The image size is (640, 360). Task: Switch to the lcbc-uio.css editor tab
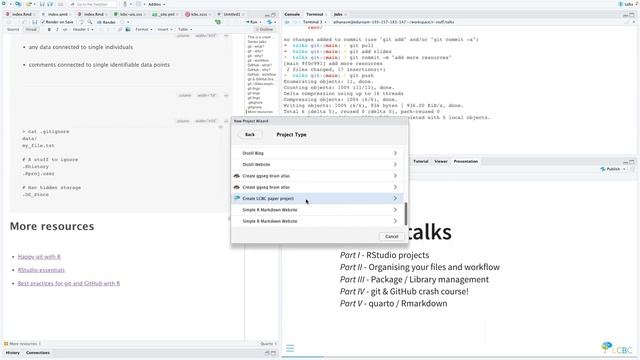130,14
